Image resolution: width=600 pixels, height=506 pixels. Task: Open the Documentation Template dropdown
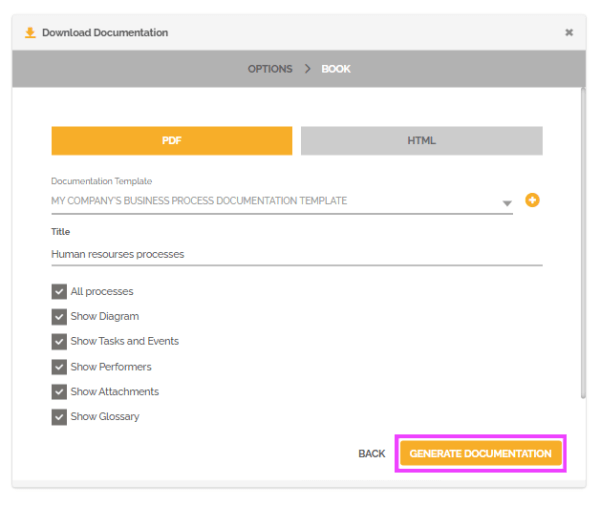[282, 201]
